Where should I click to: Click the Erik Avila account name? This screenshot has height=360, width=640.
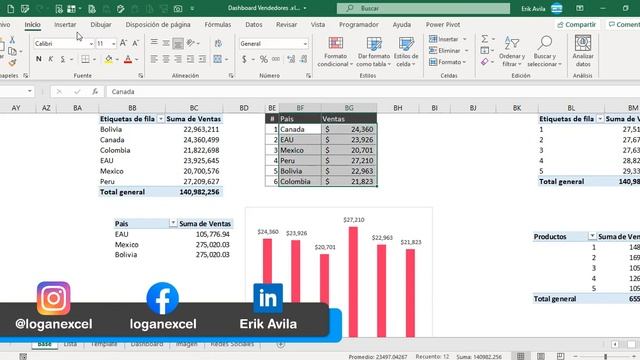pyautogui.click(x=533, y=9)
